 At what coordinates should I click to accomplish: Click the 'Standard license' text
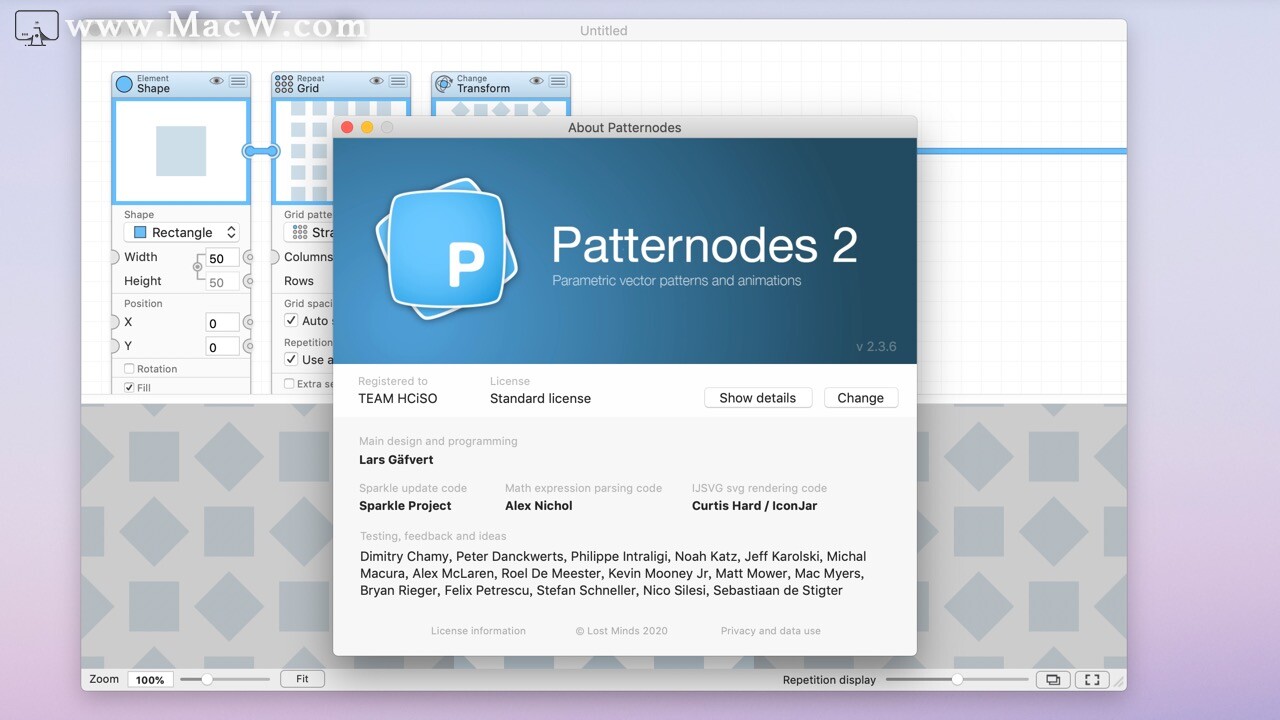(540, 398)
